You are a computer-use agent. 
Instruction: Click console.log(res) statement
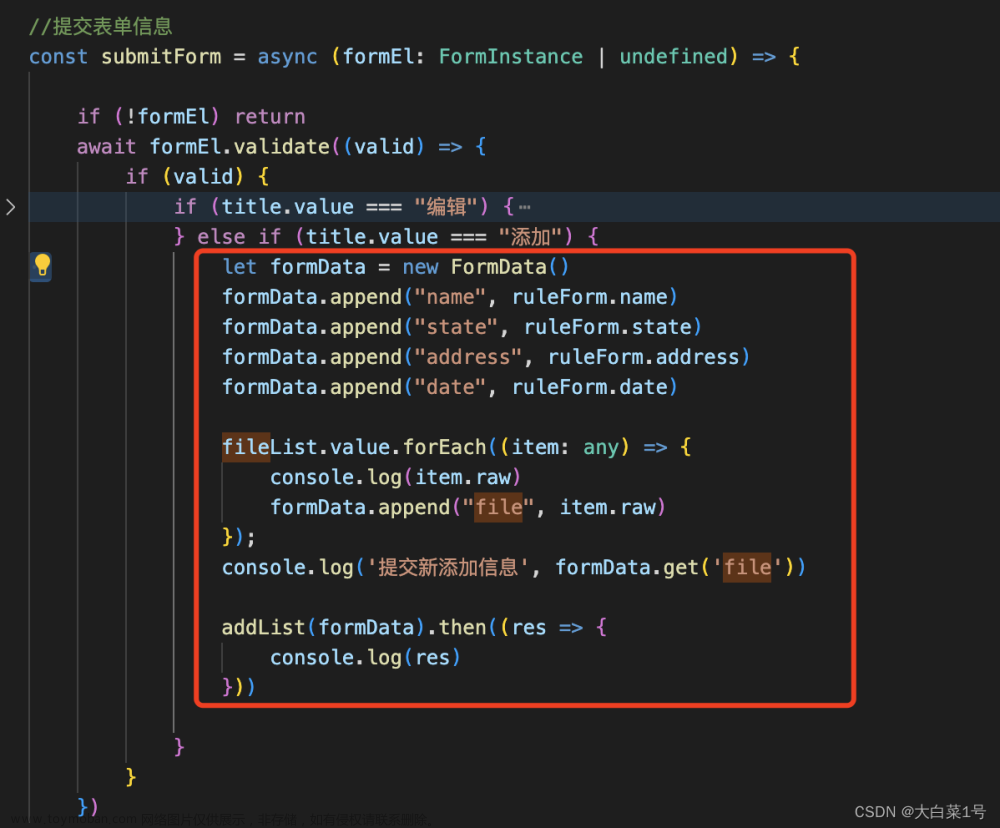[365, 658]
